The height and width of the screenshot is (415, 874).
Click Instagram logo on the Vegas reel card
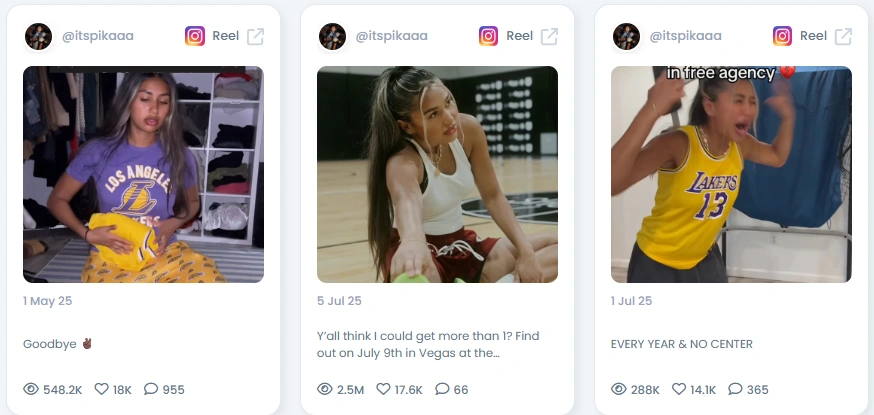point(488,36)
